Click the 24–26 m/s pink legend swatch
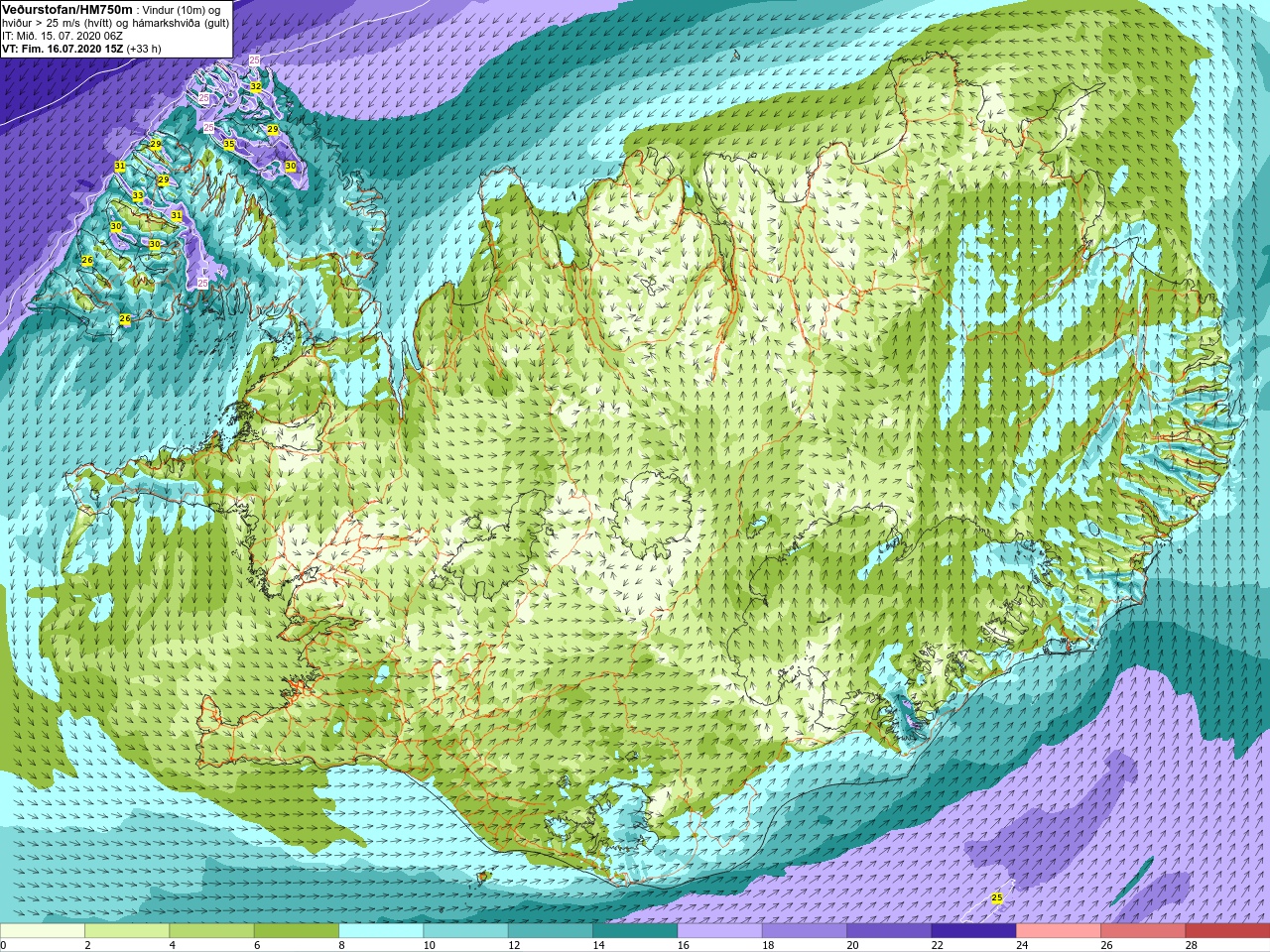The height and width of the screenshot is (952, 1270). point(1059,932)
